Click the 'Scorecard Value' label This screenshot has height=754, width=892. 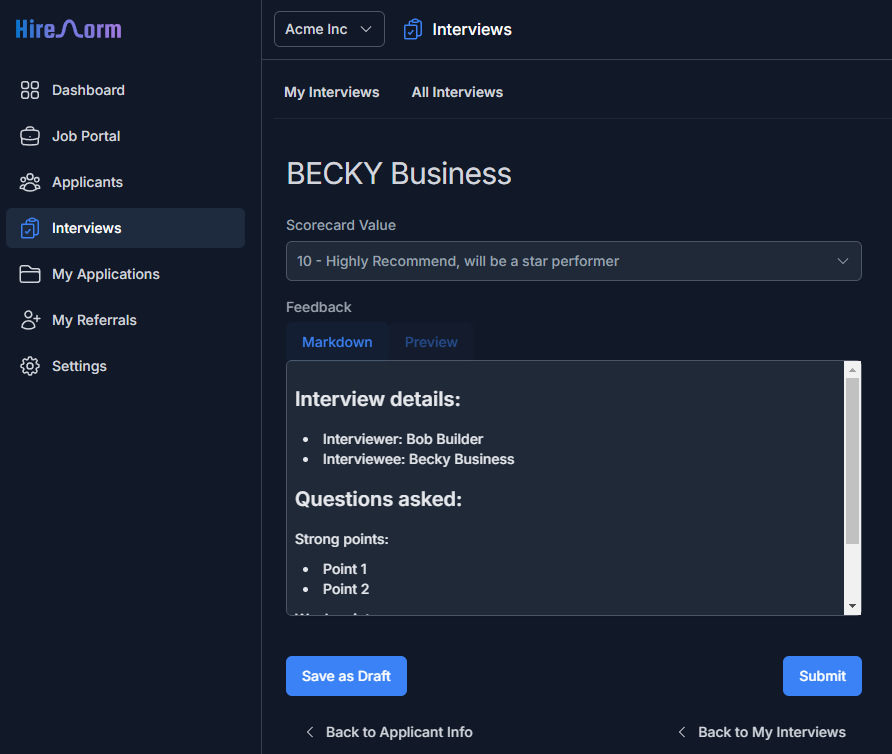click(341, 225)
